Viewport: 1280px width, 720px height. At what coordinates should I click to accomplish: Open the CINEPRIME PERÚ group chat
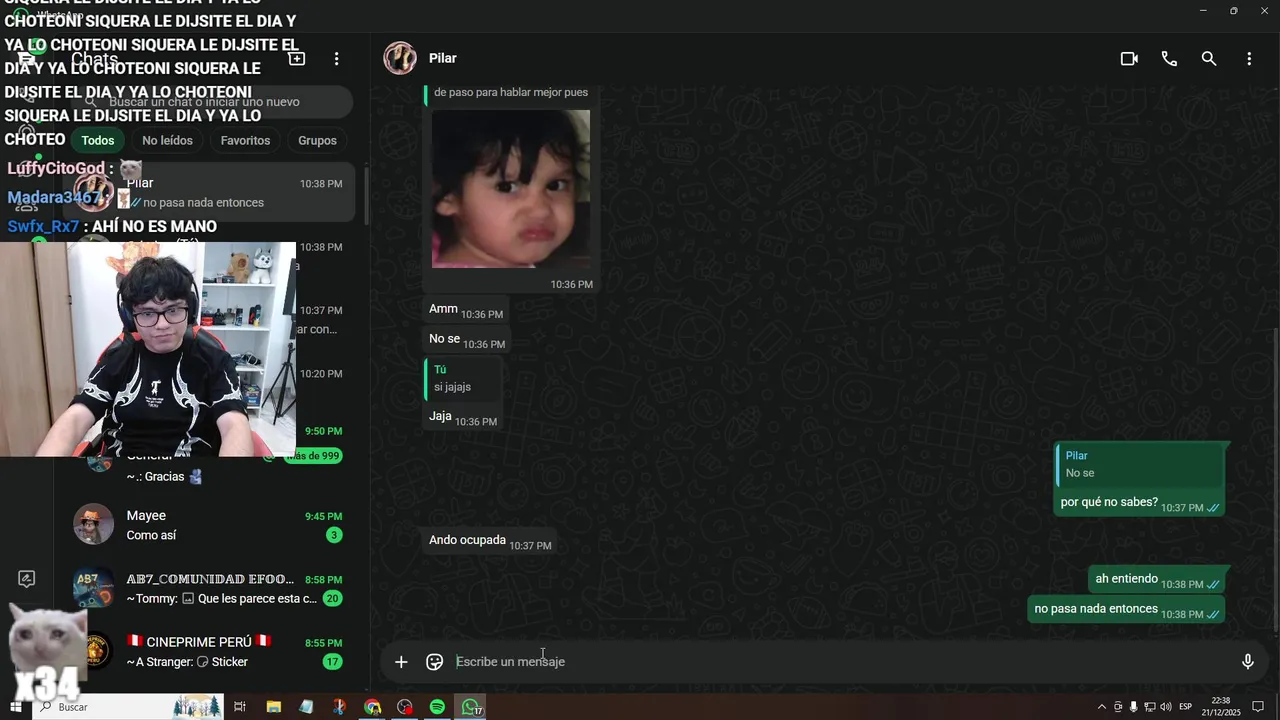tap(208, 652)
